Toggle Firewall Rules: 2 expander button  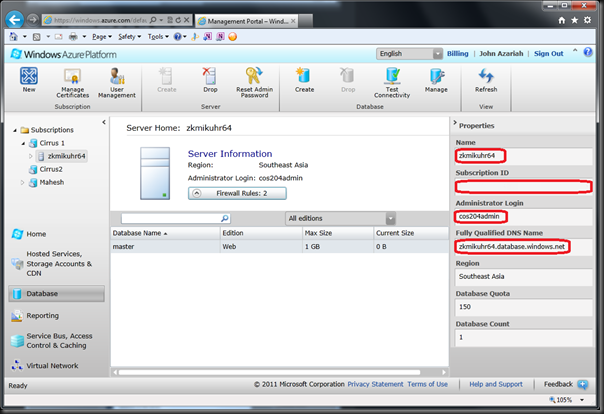tap(237, 193)
